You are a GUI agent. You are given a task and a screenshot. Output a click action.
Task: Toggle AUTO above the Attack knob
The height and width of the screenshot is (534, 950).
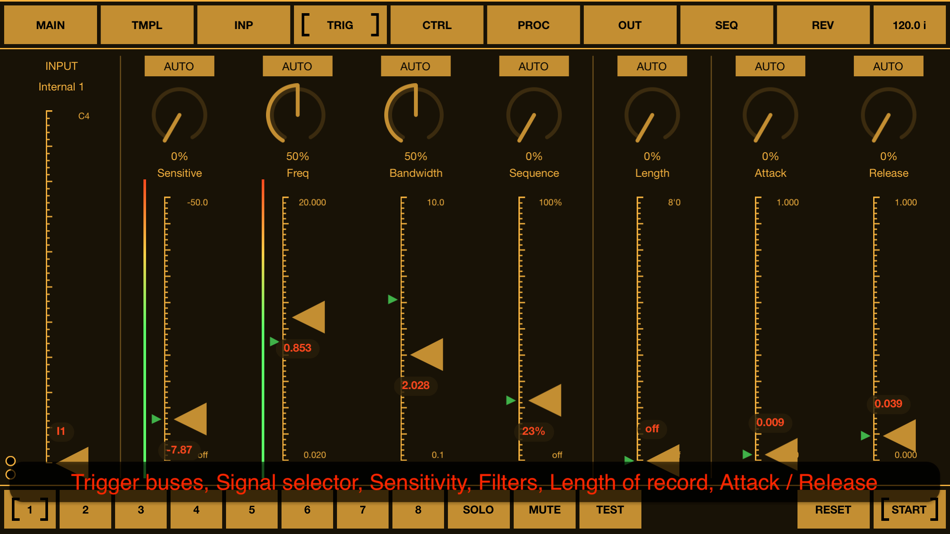(770, 66)
